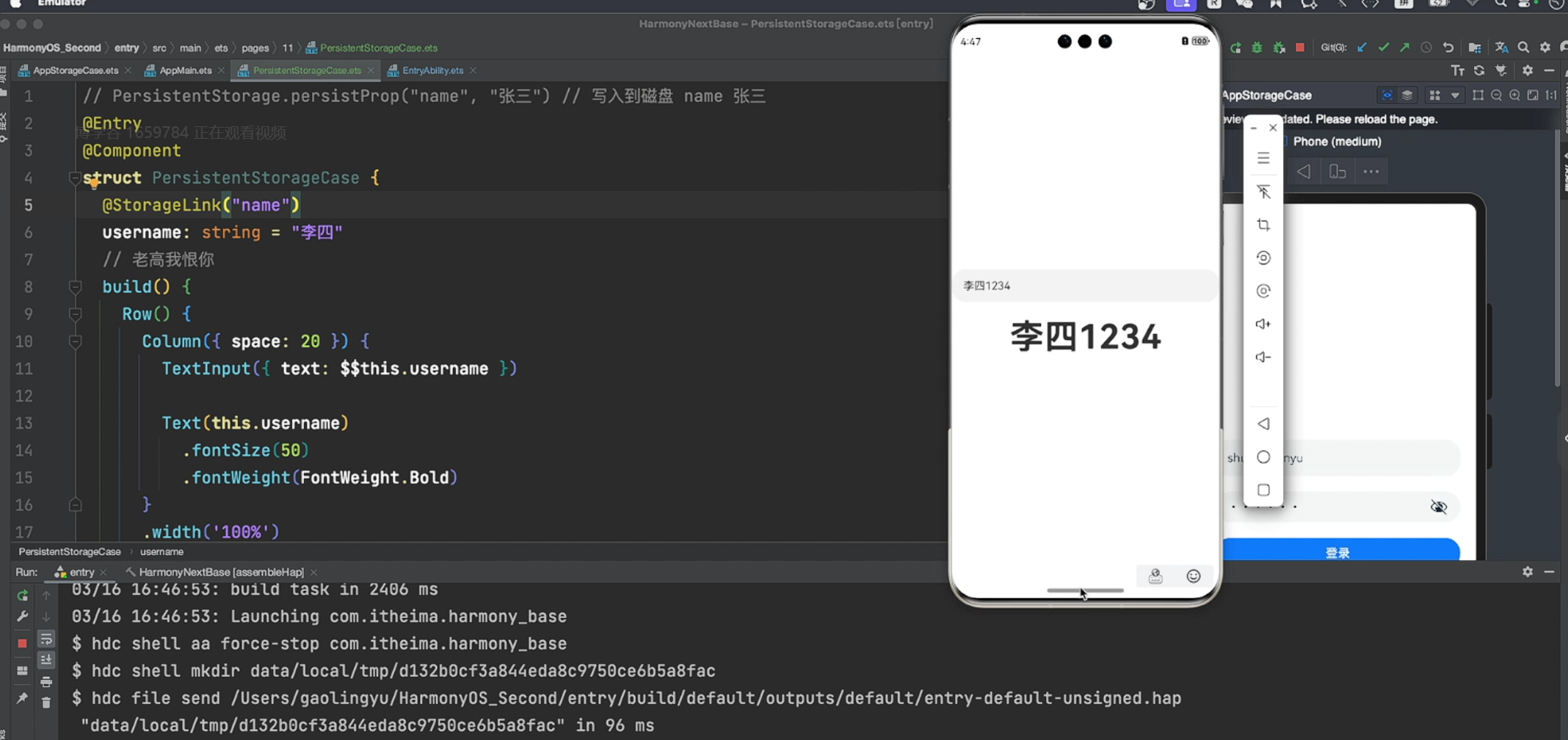The width and height of the screenshot is (1568, 740).
Task: Tap emulator Back triangle button
Action: pos(1263,424)
